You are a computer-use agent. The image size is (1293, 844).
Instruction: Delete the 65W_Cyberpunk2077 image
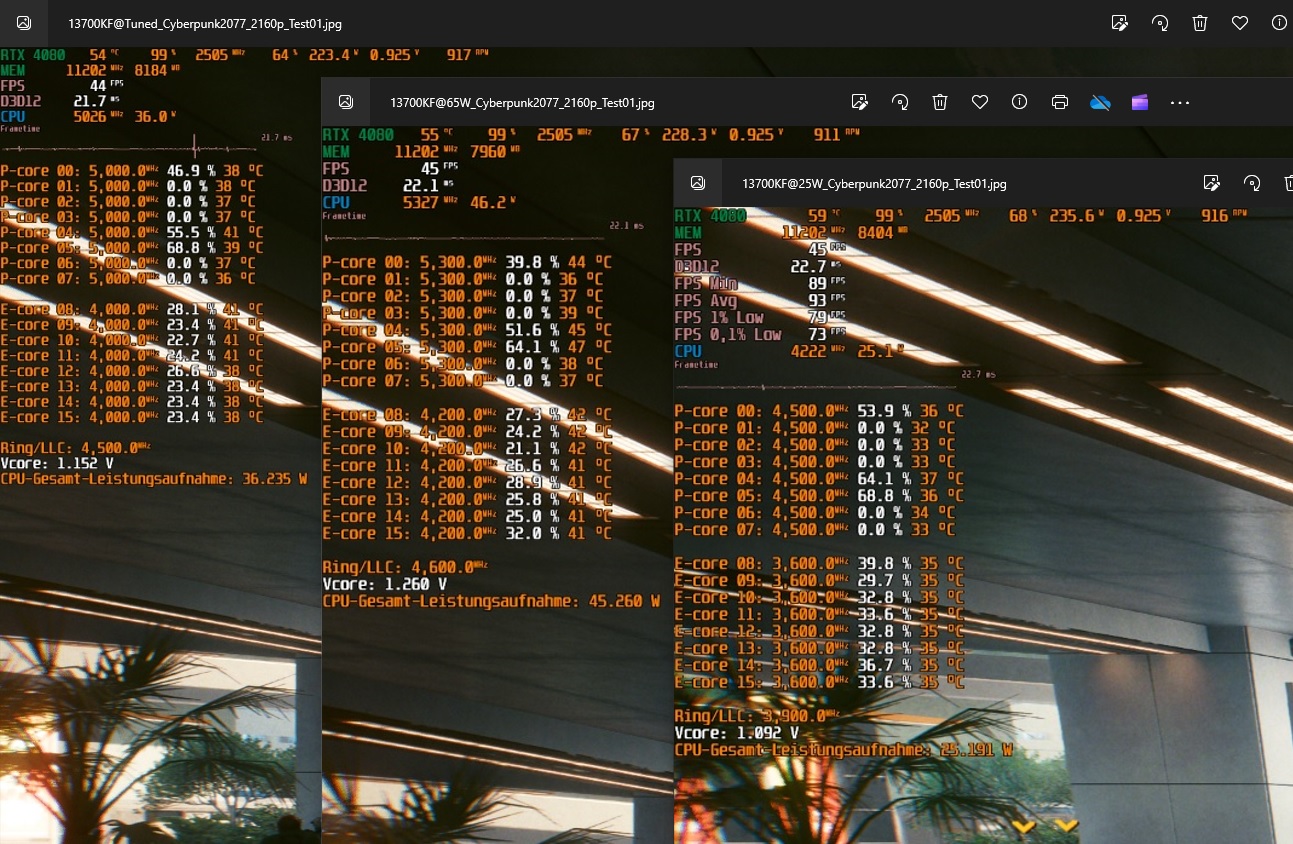939,102
